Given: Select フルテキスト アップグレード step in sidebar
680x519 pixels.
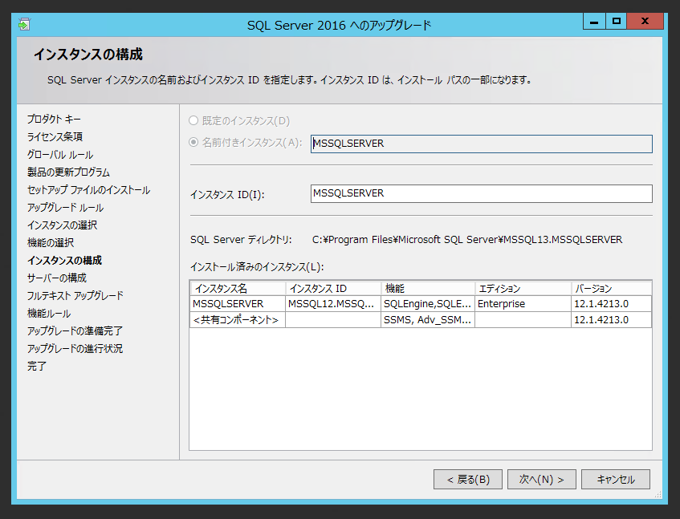Looking at the screenshot, I should 75,296.
